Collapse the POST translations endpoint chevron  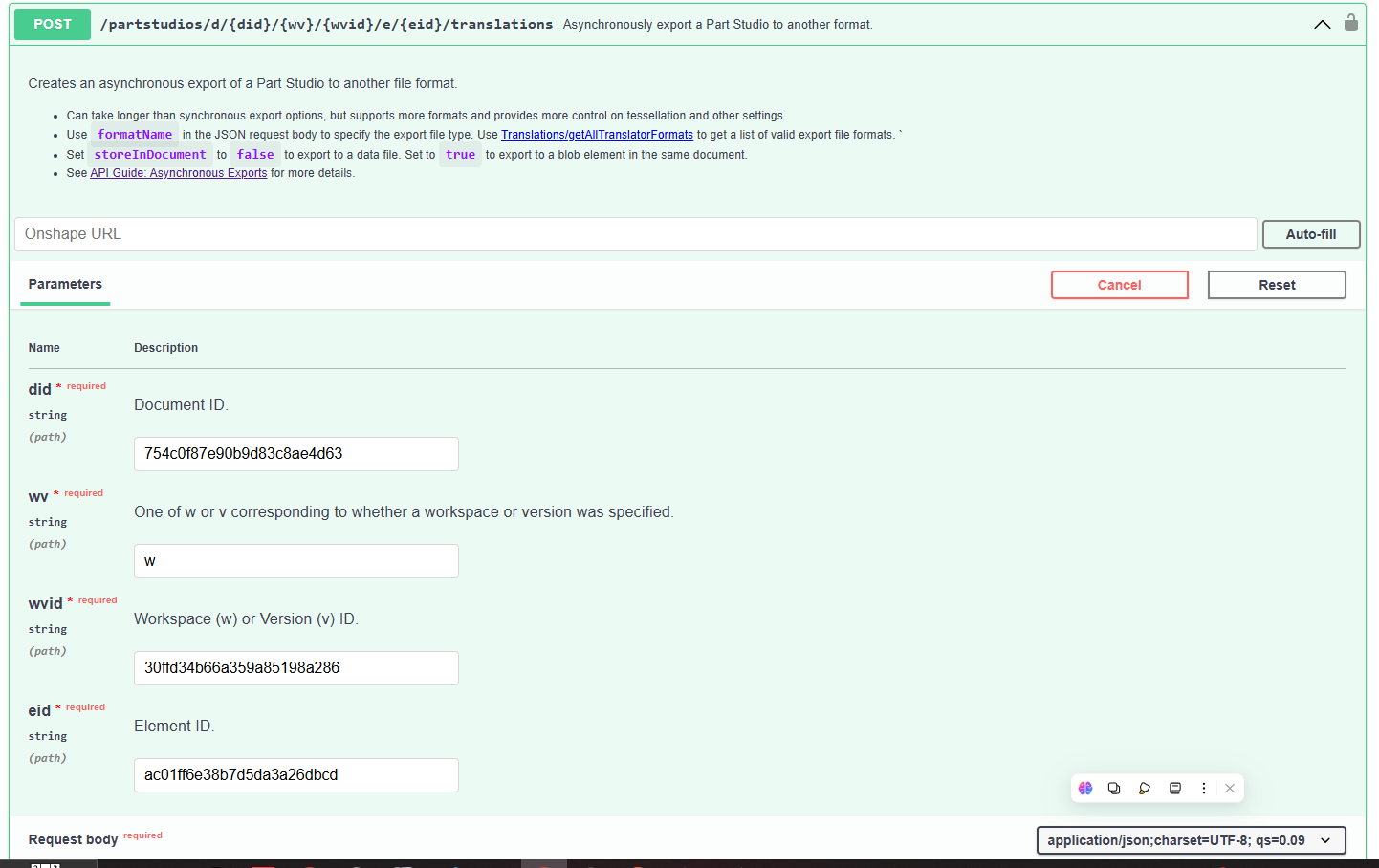tap(1323, 25)
